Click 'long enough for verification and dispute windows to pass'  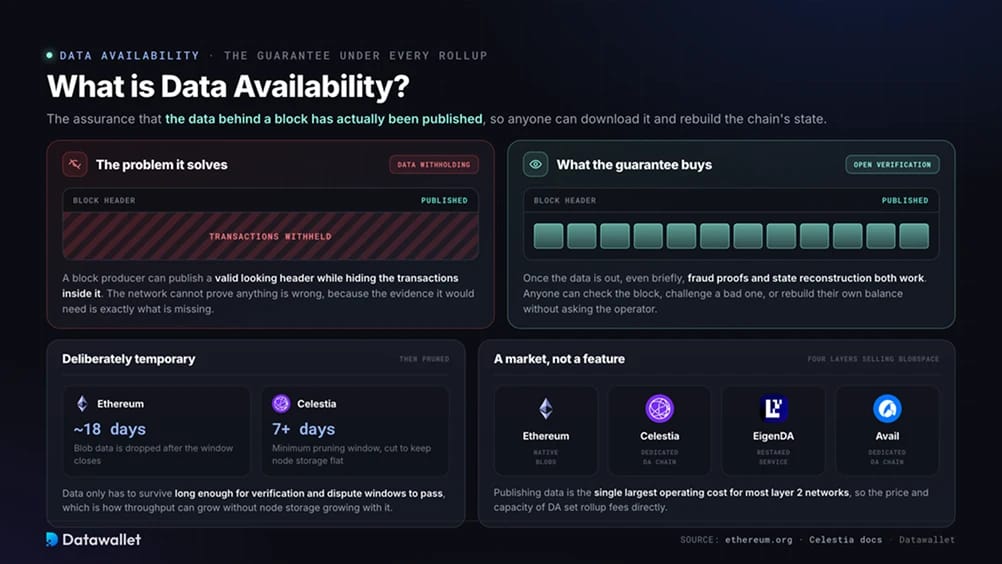click(309, 493)
